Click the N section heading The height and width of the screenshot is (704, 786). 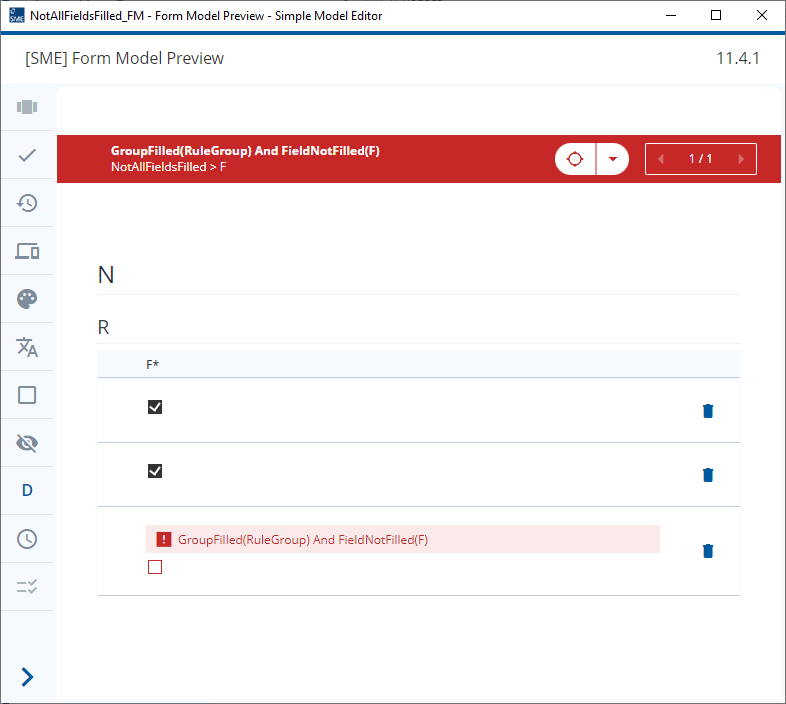(106, 275)
